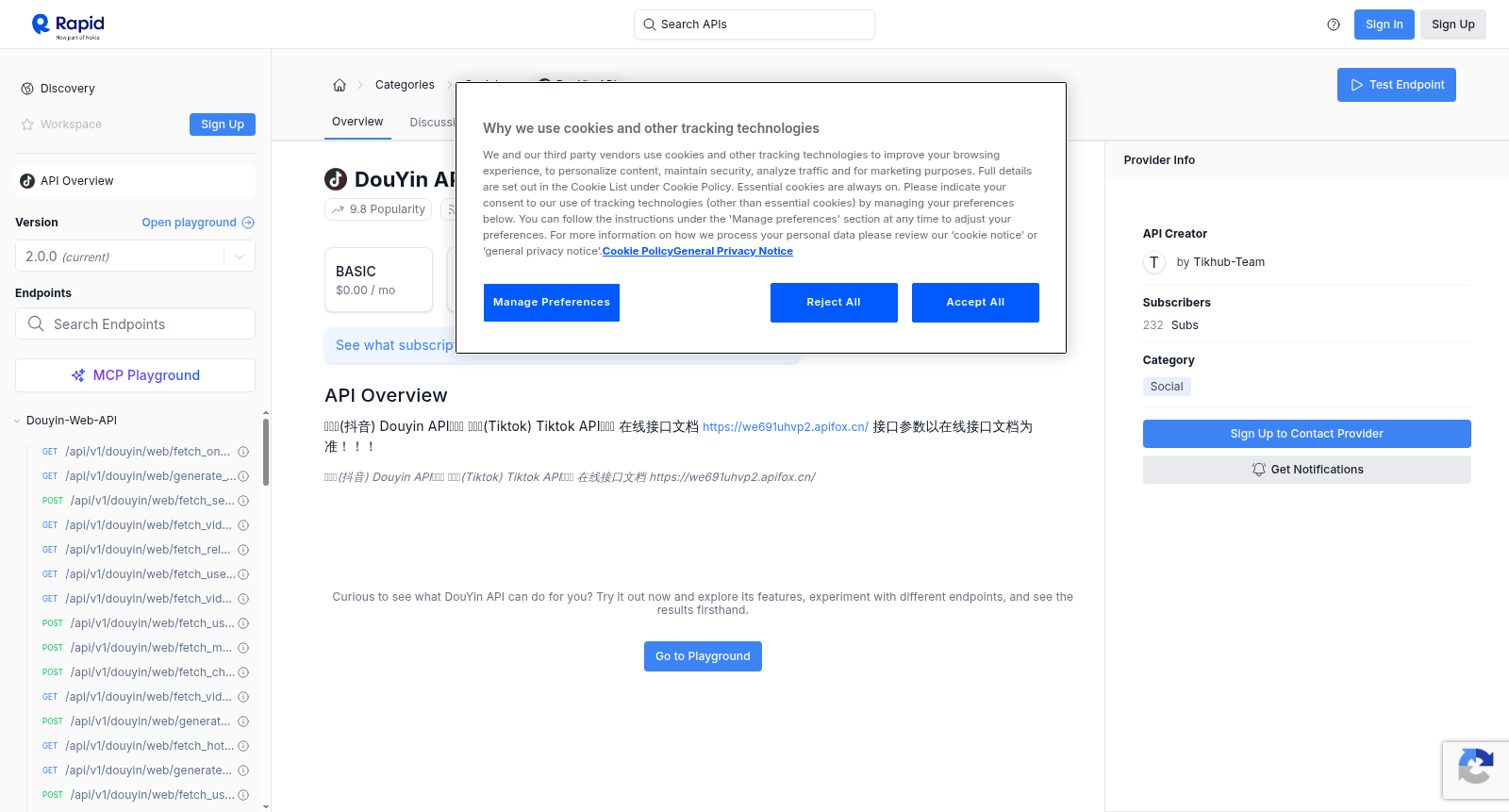Click the Workspace star icon

point(27,124)
